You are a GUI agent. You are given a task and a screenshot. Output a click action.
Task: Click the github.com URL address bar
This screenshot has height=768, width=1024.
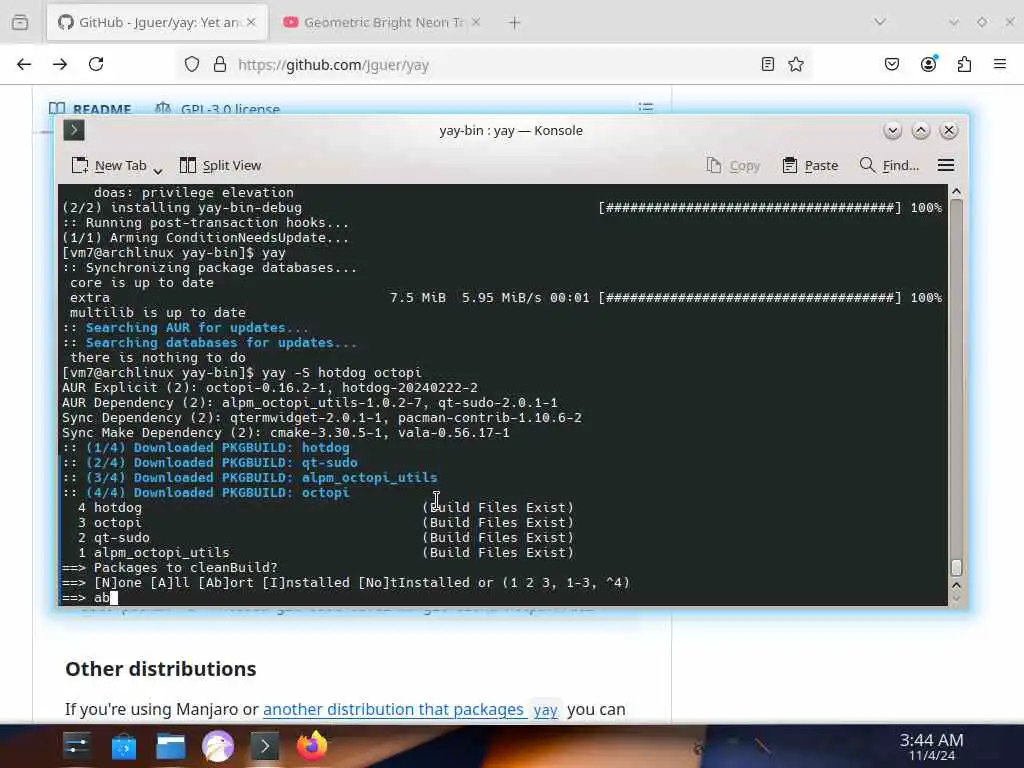tap(493, 65)
